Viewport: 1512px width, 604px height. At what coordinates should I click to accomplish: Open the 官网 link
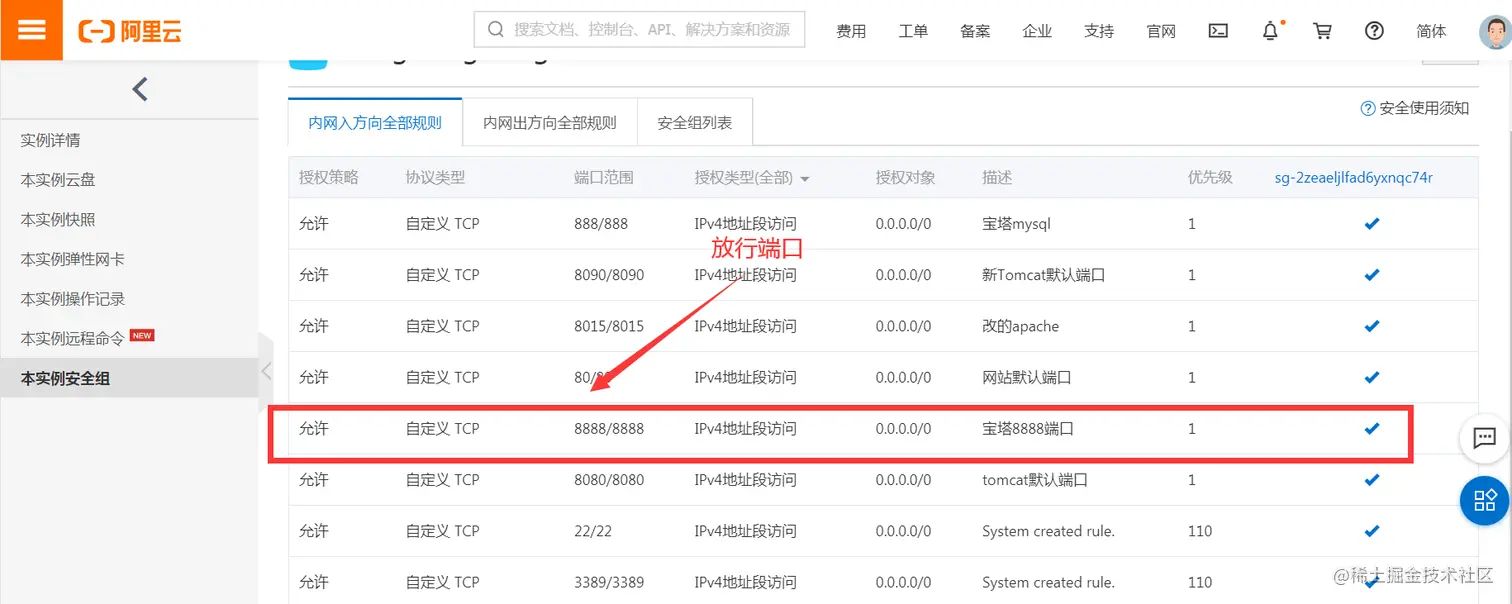coord(1161,31)
